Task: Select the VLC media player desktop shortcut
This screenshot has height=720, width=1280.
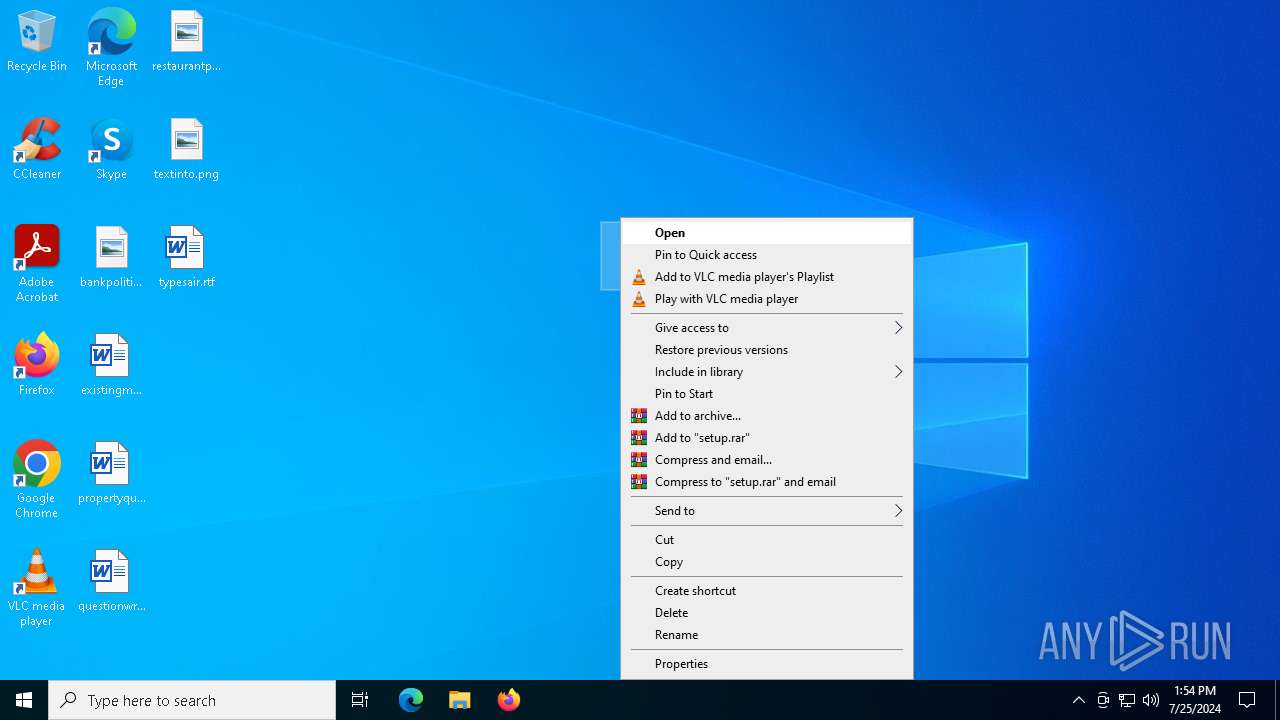Action: click(37, 588)
